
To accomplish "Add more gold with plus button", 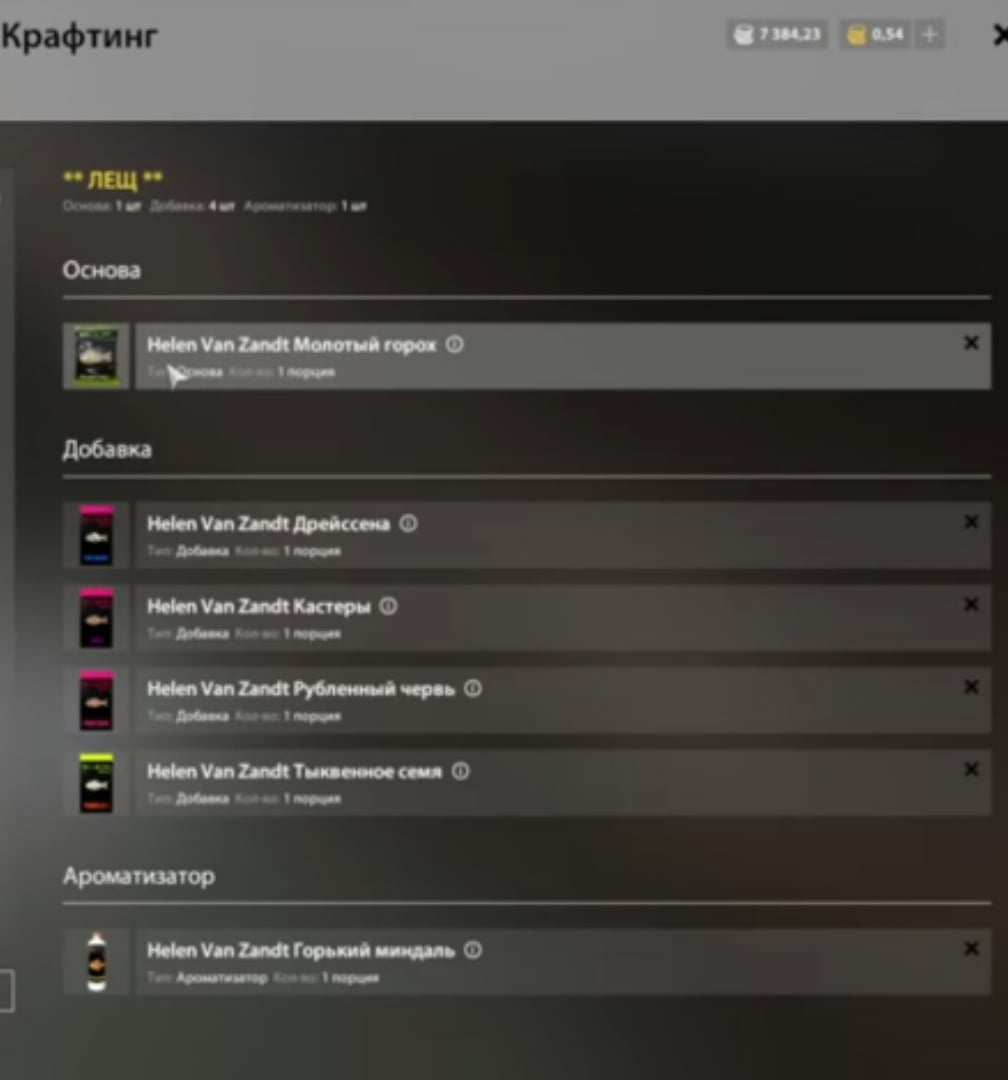I will [929, 34].
